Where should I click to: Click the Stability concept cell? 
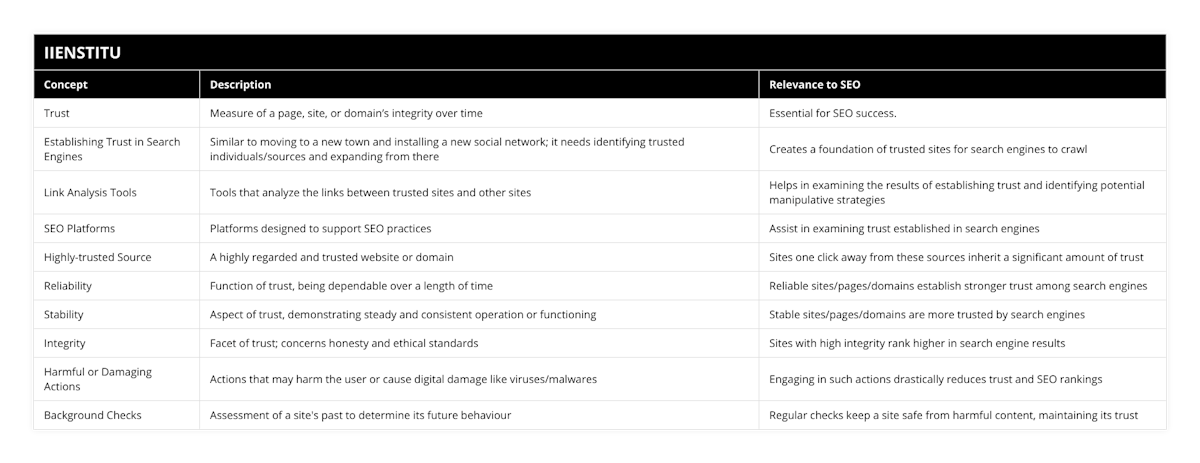64,314
